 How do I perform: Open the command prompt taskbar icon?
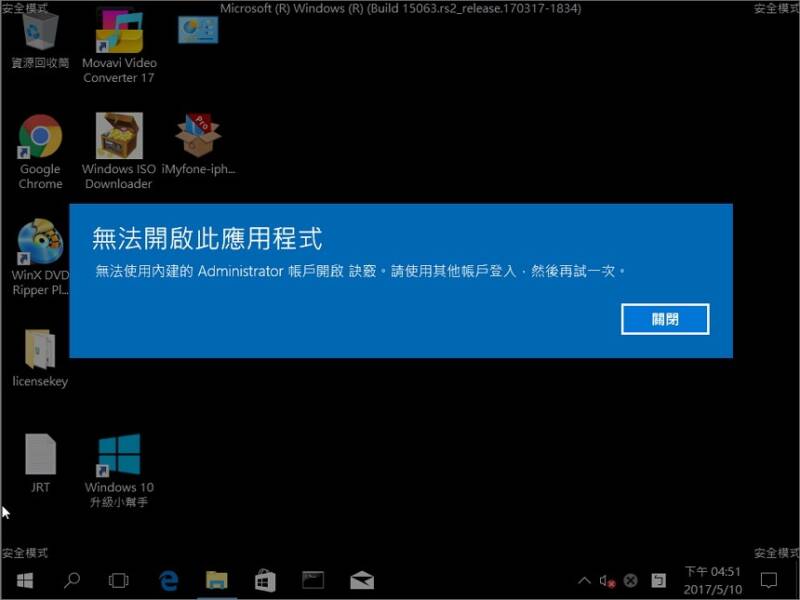(x=313, y=581)
